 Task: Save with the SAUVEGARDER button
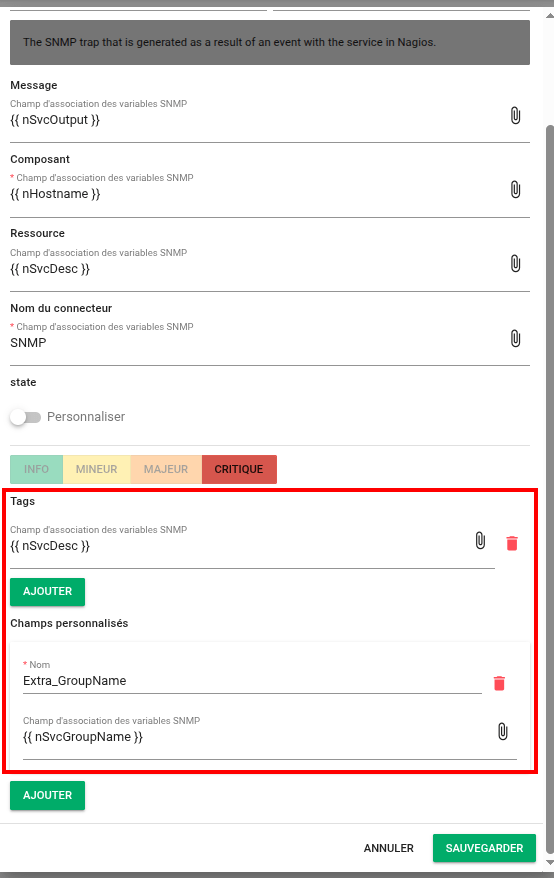(485, 848)
